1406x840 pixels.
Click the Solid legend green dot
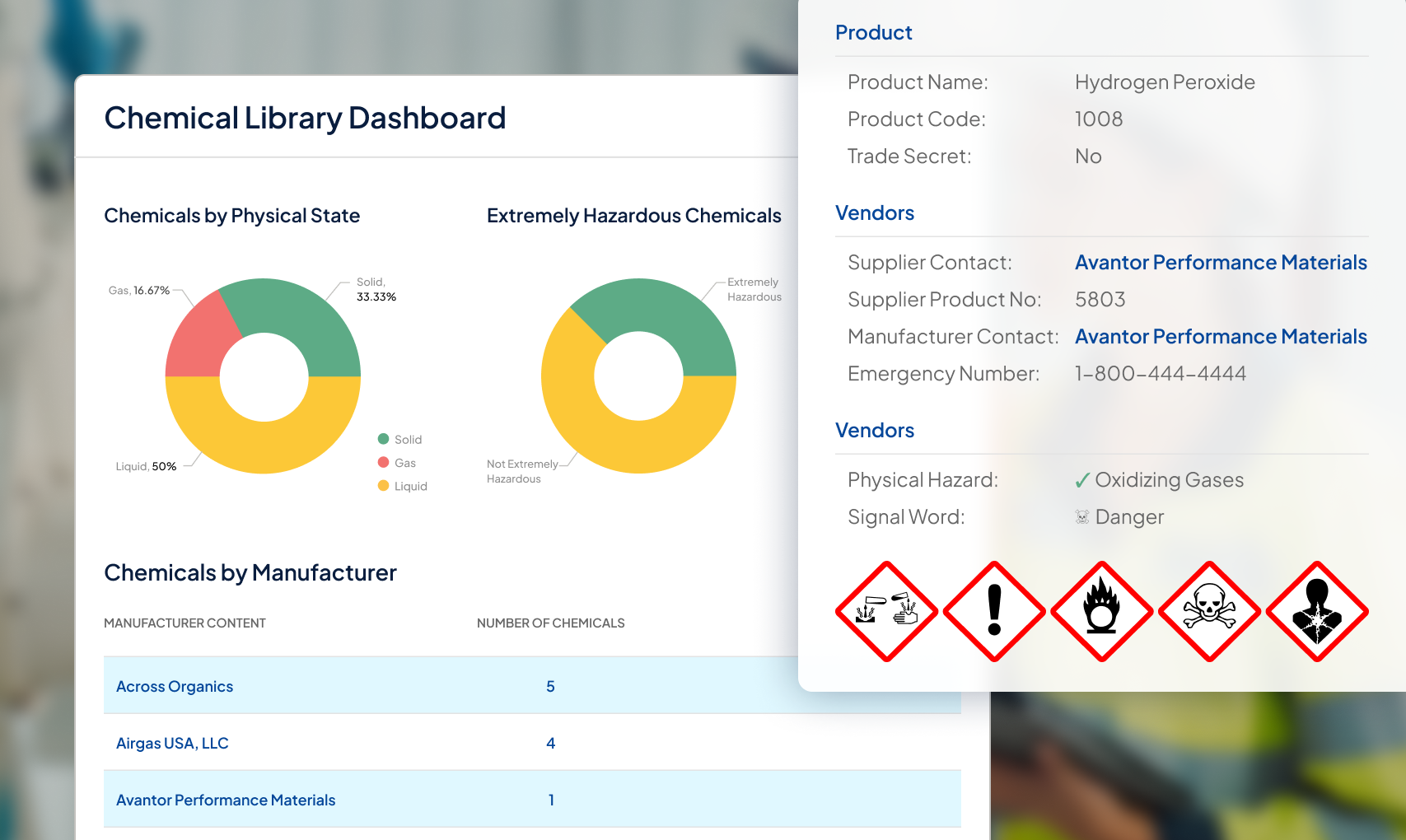tap(383, 439)
